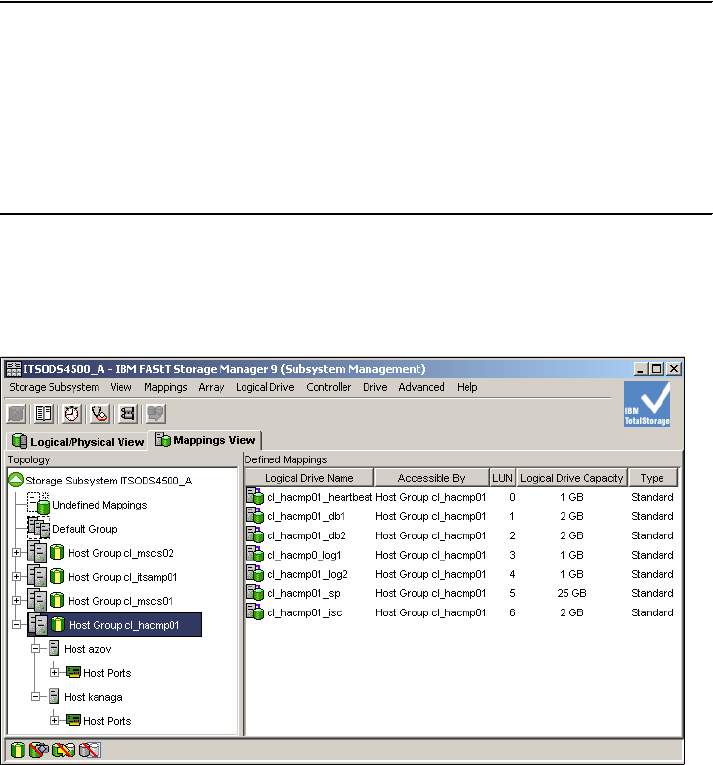
Task: Launch Recovery Guru stethoscope icon
Action: [x=100, y=414]
